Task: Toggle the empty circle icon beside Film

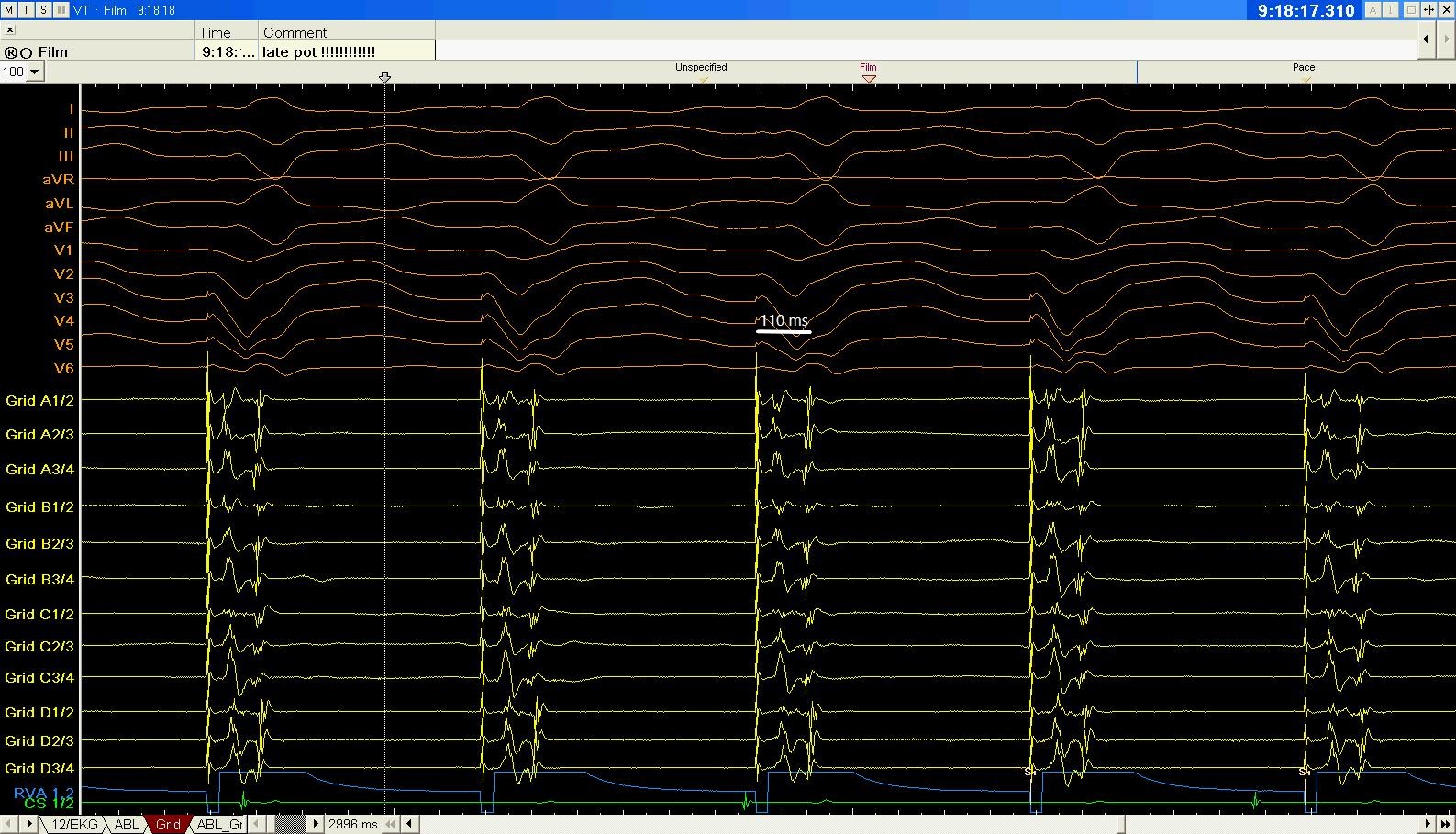Action: click(26, 53)
